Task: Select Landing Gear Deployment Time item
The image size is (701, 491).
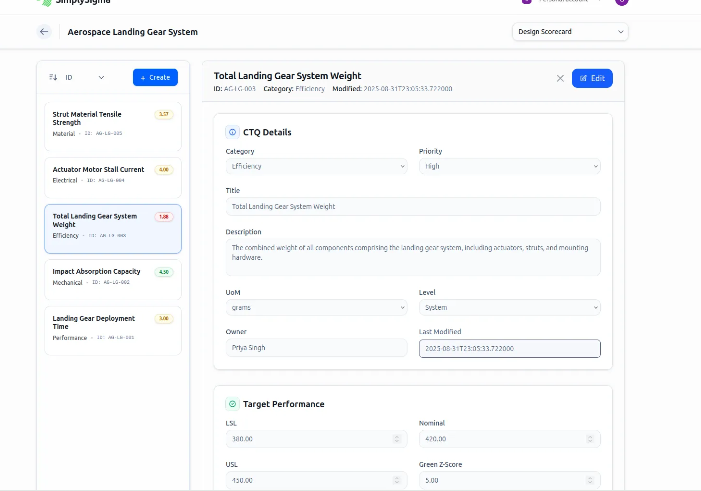Action: tap(113, 331)
